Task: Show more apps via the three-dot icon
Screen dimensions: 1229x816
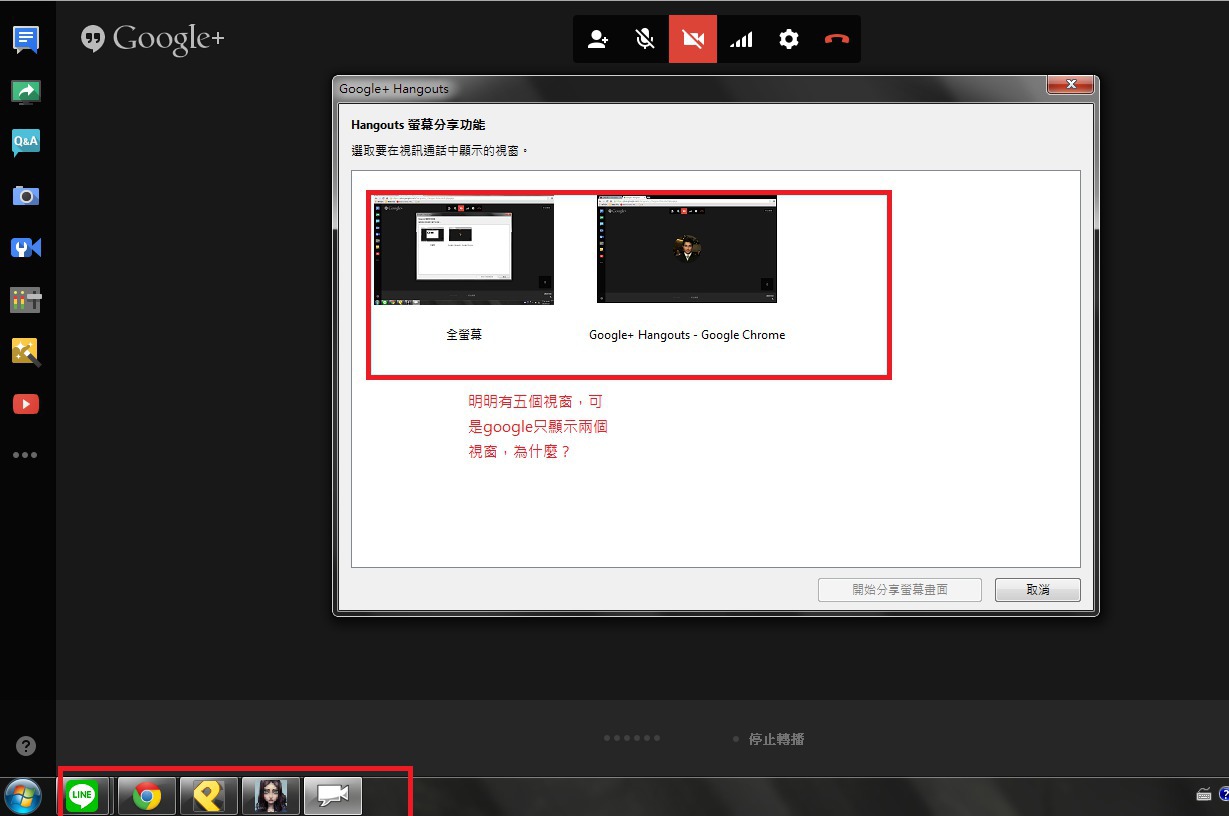Action: (26, 455)
